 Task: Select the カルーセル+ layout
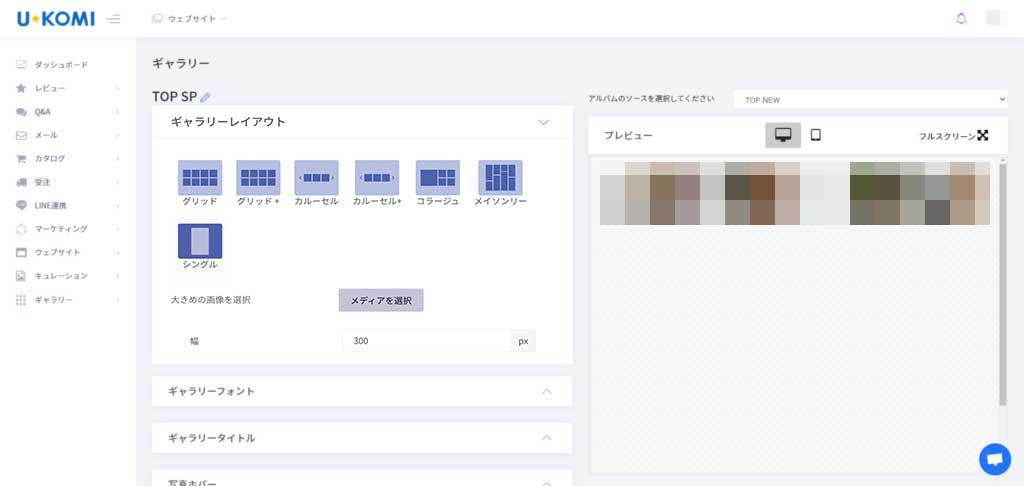377,183
